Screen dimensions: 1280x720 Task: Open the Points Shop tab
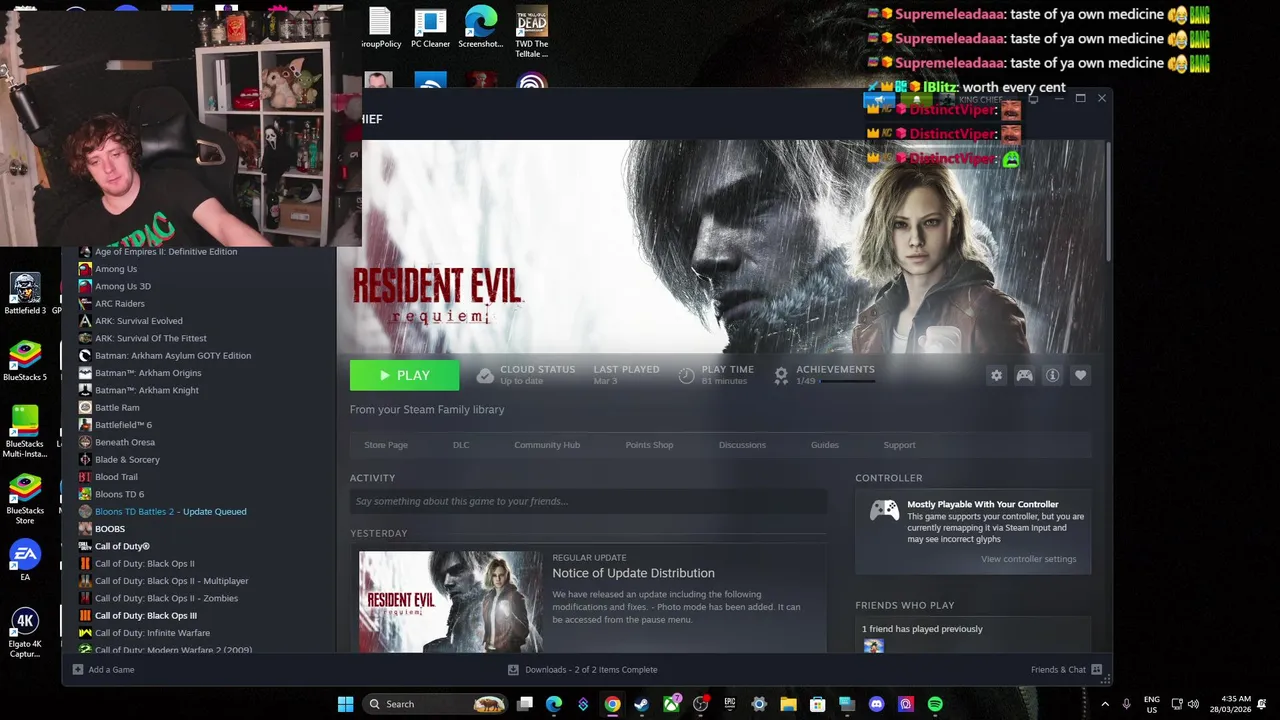(x=649, y=445)
